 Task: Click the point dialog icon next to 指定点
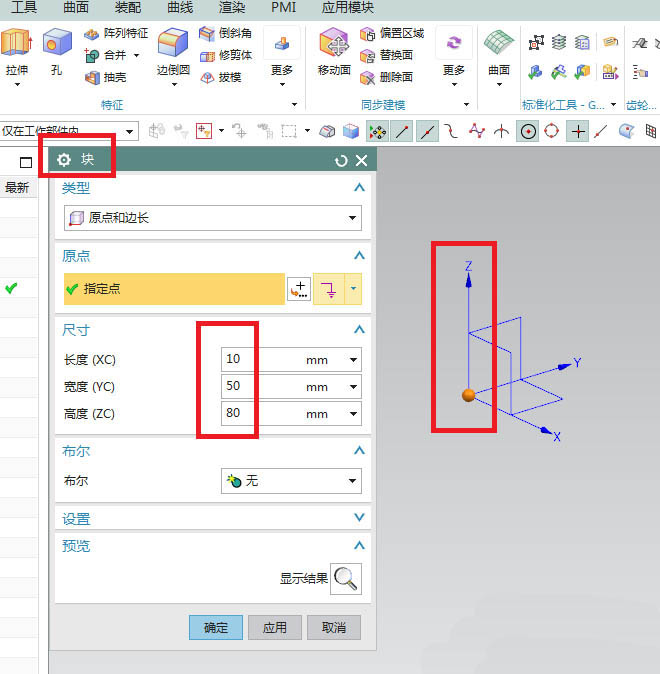[x=299, y=289]
